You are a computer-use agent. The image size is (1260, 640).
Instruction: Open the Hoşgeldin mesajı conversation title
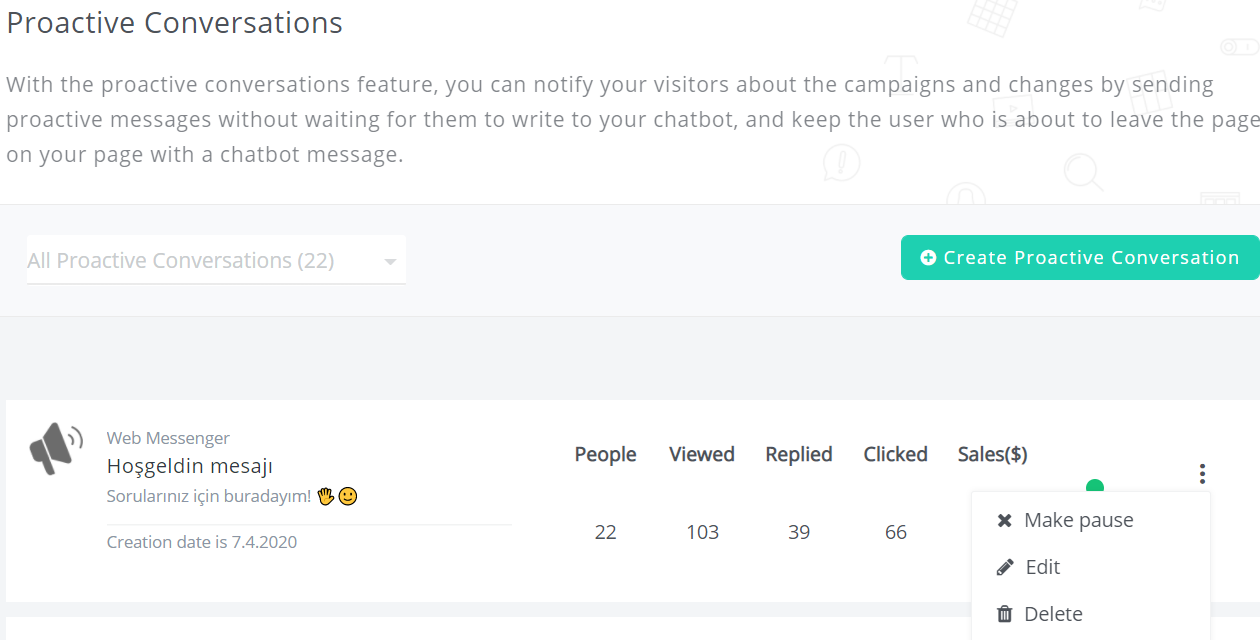(190, 466)
